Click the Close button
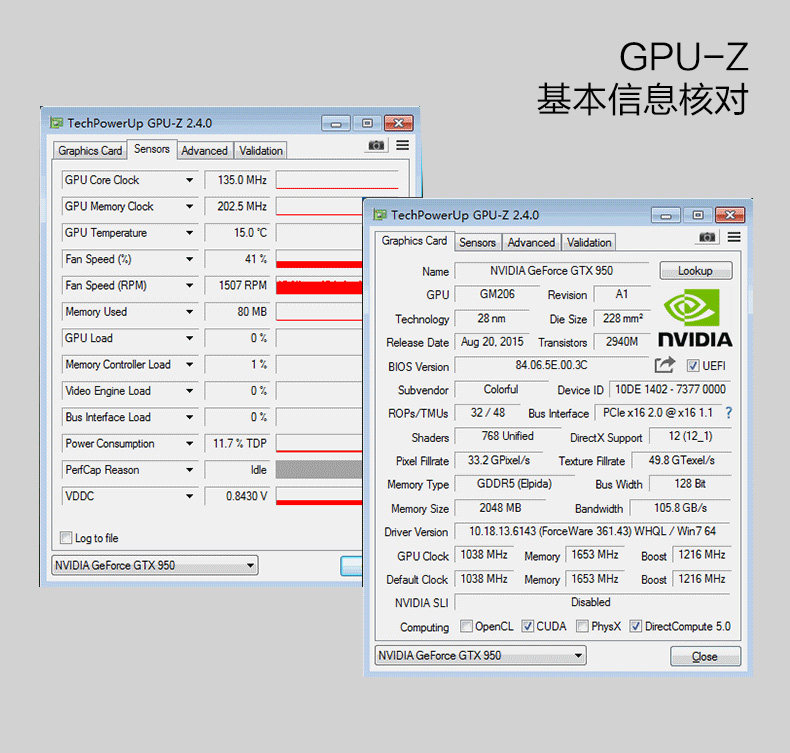790x753 pixels. pyautogui.click(x=705, y=656)
